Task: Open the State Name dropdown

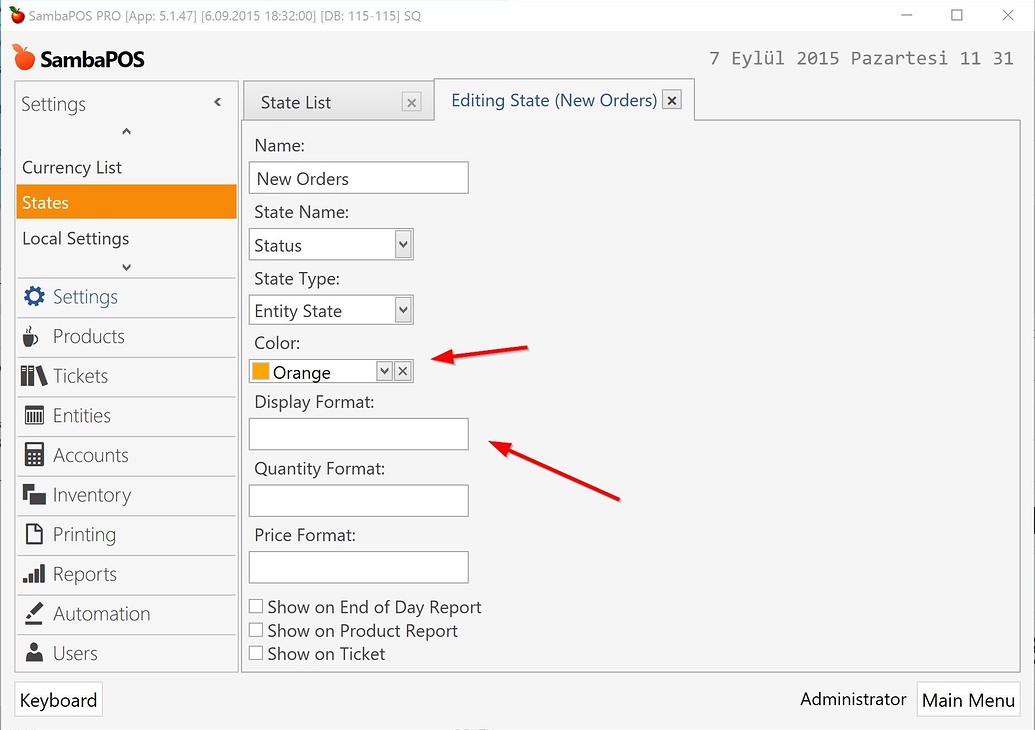Action: point(403,244)
